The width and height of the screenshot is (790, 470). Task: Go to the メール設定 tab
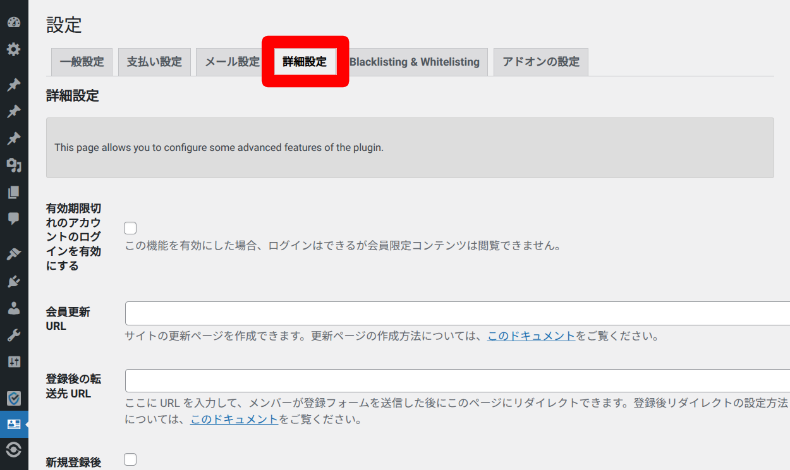coord(232,62)
